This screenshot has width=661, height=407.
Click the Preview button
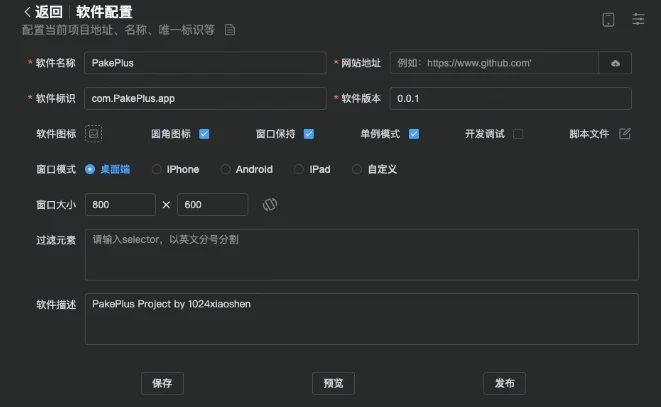333,383
